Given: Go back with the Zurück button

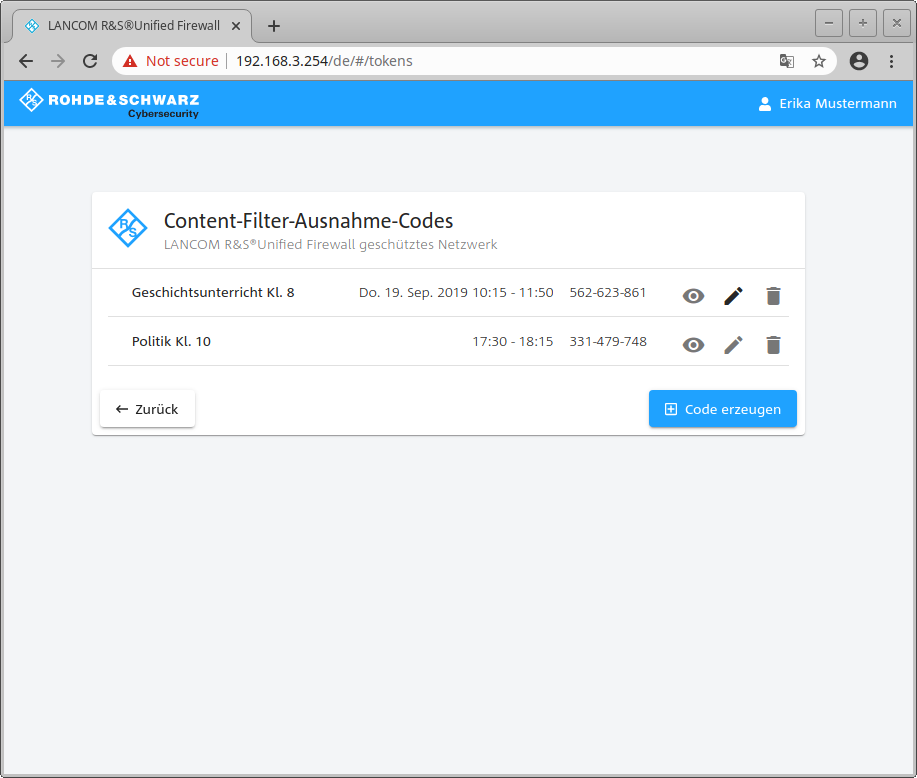Looking at the screenshot, I should coord(147,409).
